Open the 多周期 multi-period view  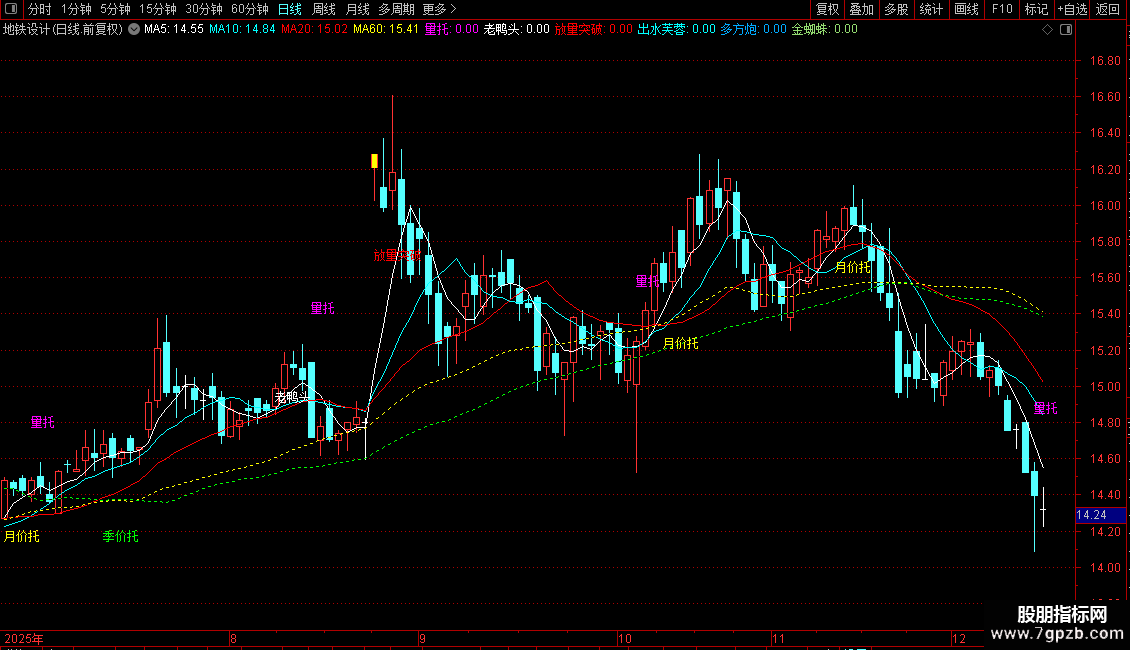[396, 9]
